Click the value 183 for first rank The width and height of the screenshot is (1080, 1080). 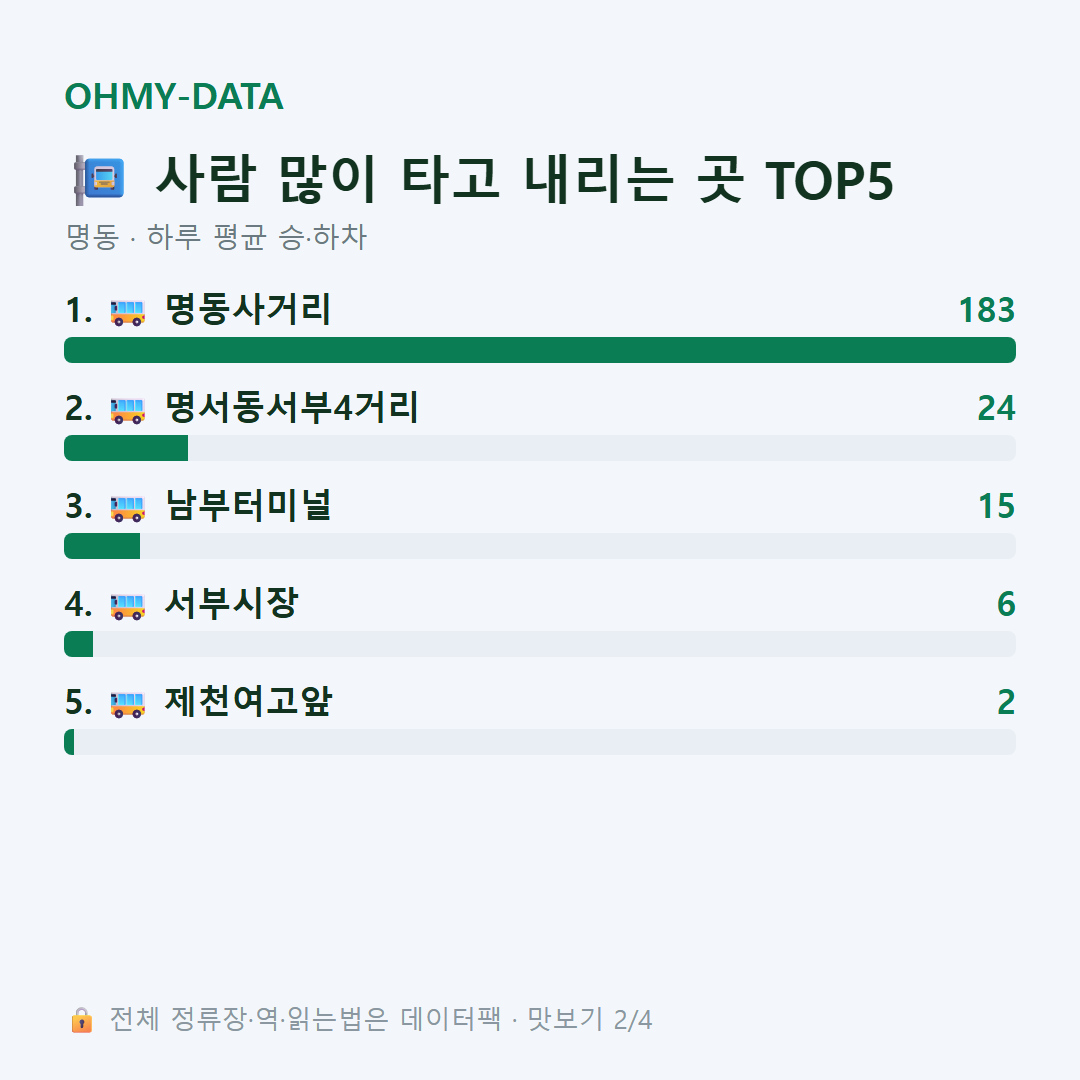point(987,310)
